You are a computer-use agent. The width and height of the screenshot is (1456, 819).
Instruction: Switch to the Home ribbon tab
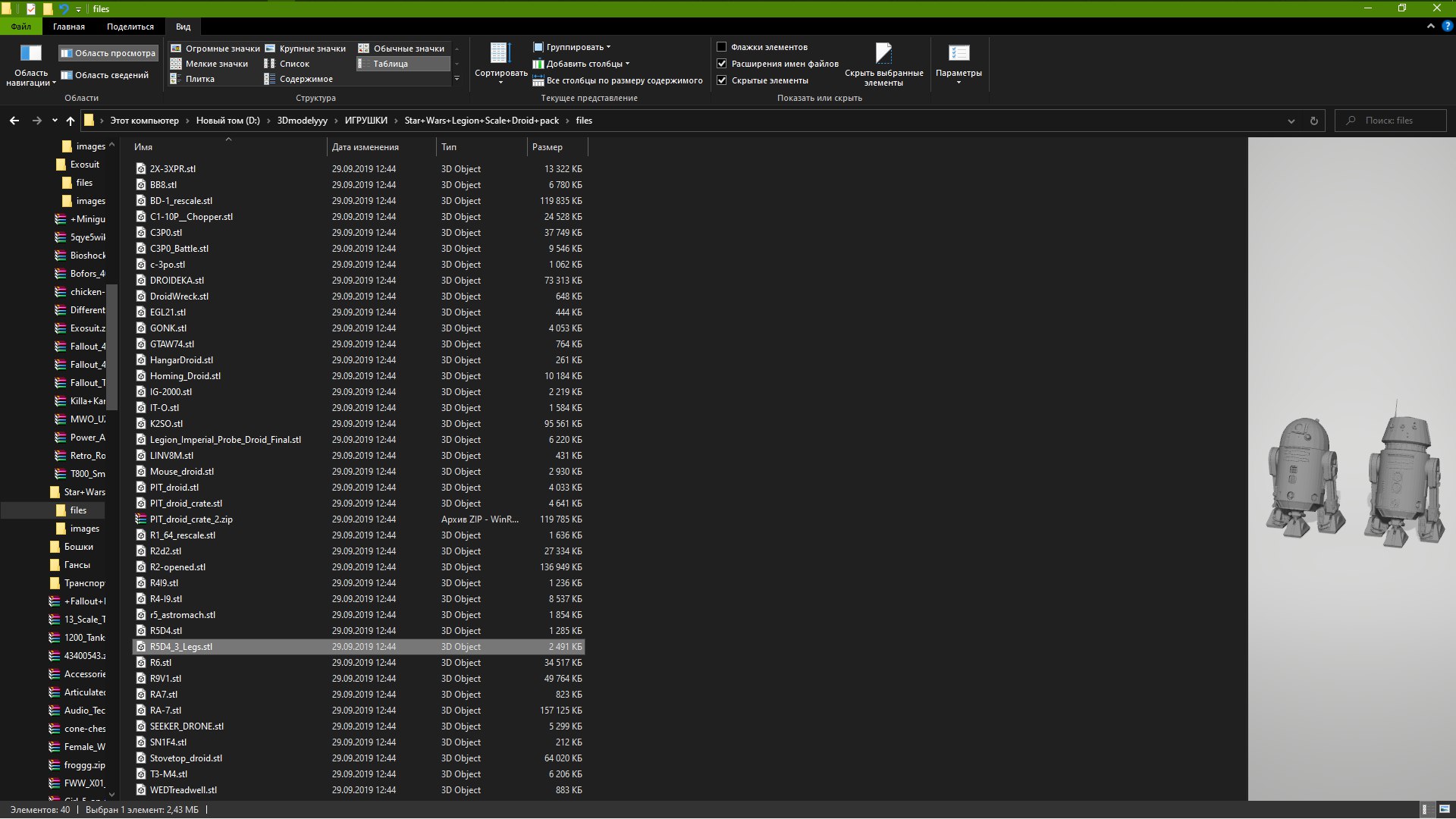point(69,27)
